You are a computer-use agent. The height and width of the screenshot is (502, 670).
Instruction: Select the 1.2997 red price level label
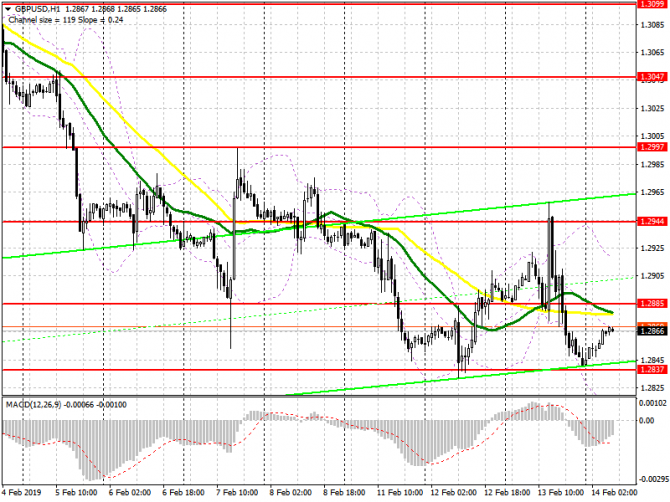click(x=652, y=147)
